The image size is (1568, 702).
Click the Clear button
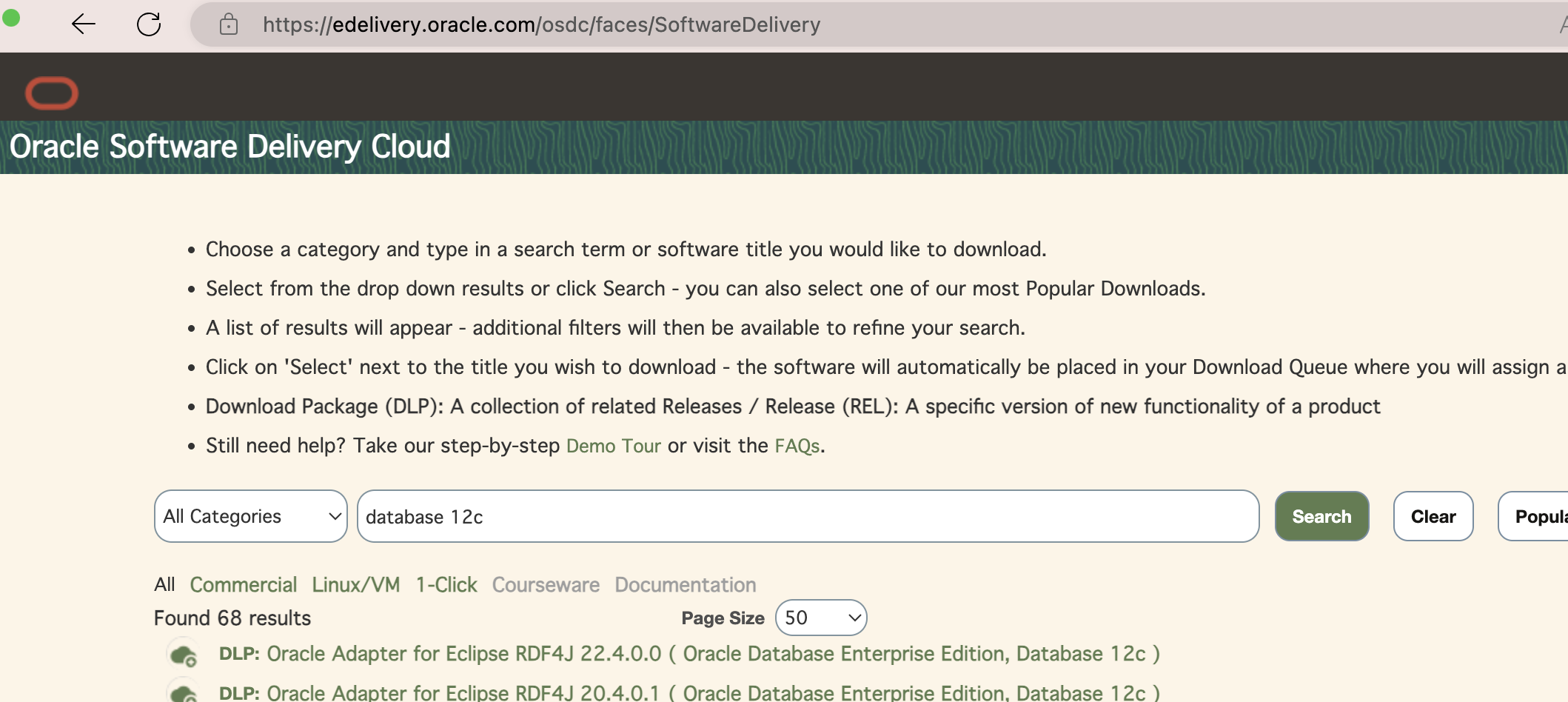tap(1433, 516)
